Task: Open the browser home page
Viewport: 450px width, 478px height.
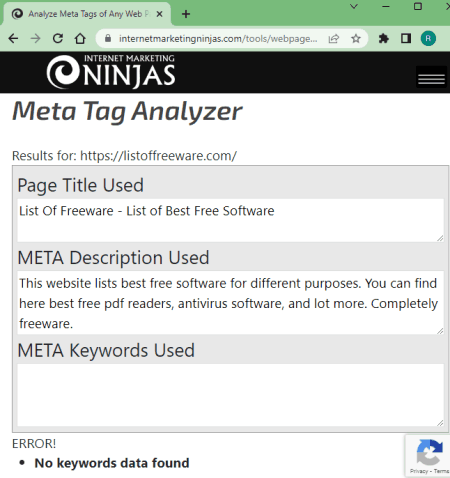Action: tap(80, 39)
